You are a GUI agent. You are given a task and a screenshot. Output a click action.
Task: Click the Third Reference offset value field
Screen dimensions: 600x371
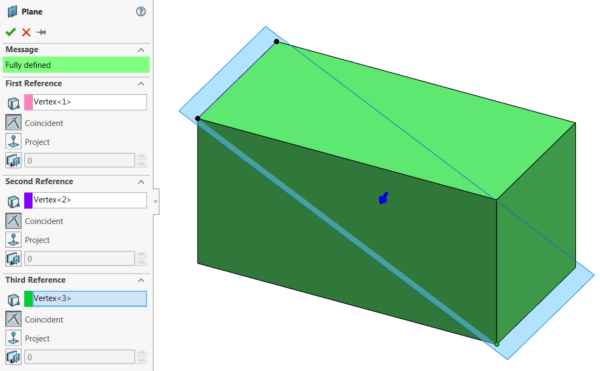(80, 357)
